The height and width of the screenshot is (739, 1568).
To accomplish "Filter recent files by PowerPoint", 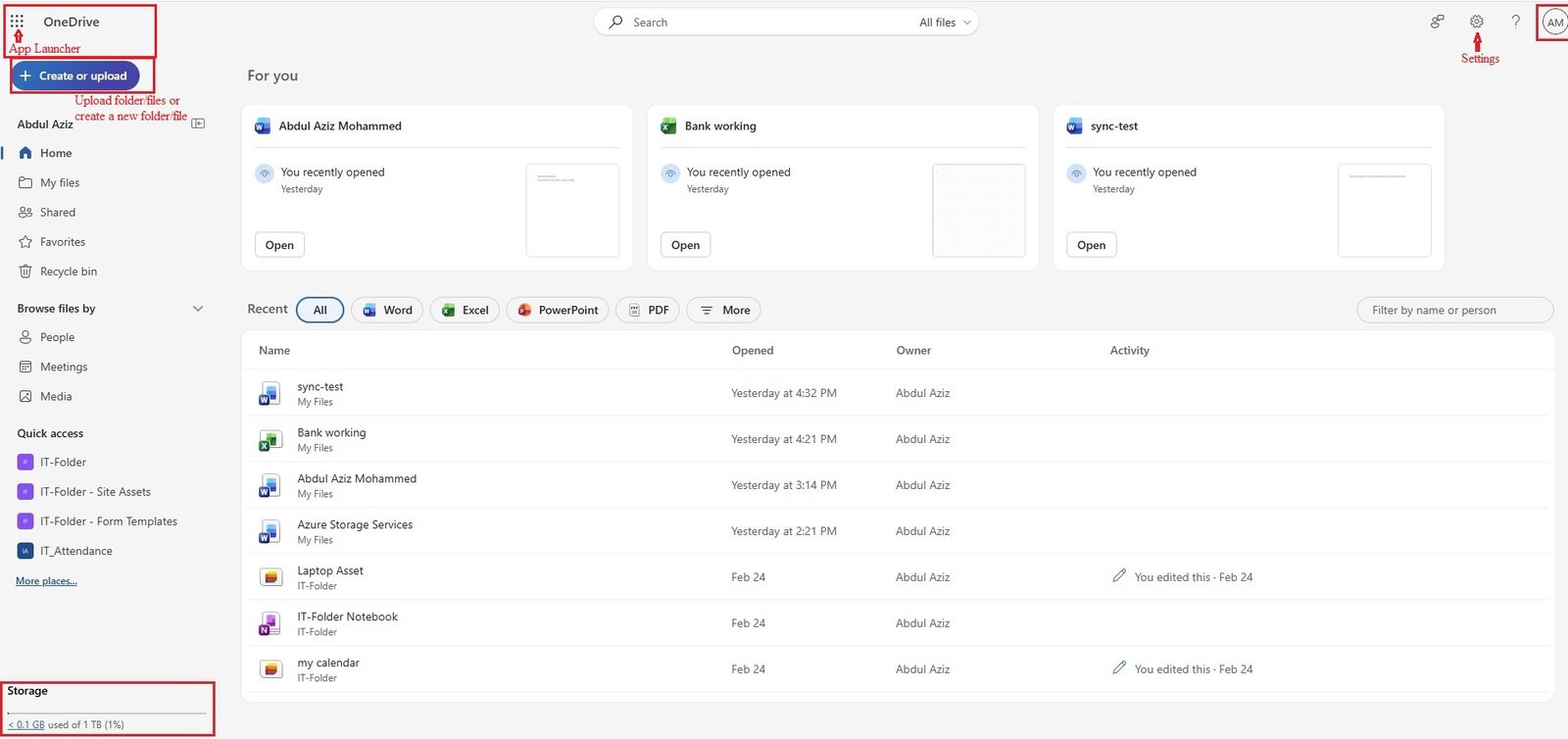I will (558, 311).
